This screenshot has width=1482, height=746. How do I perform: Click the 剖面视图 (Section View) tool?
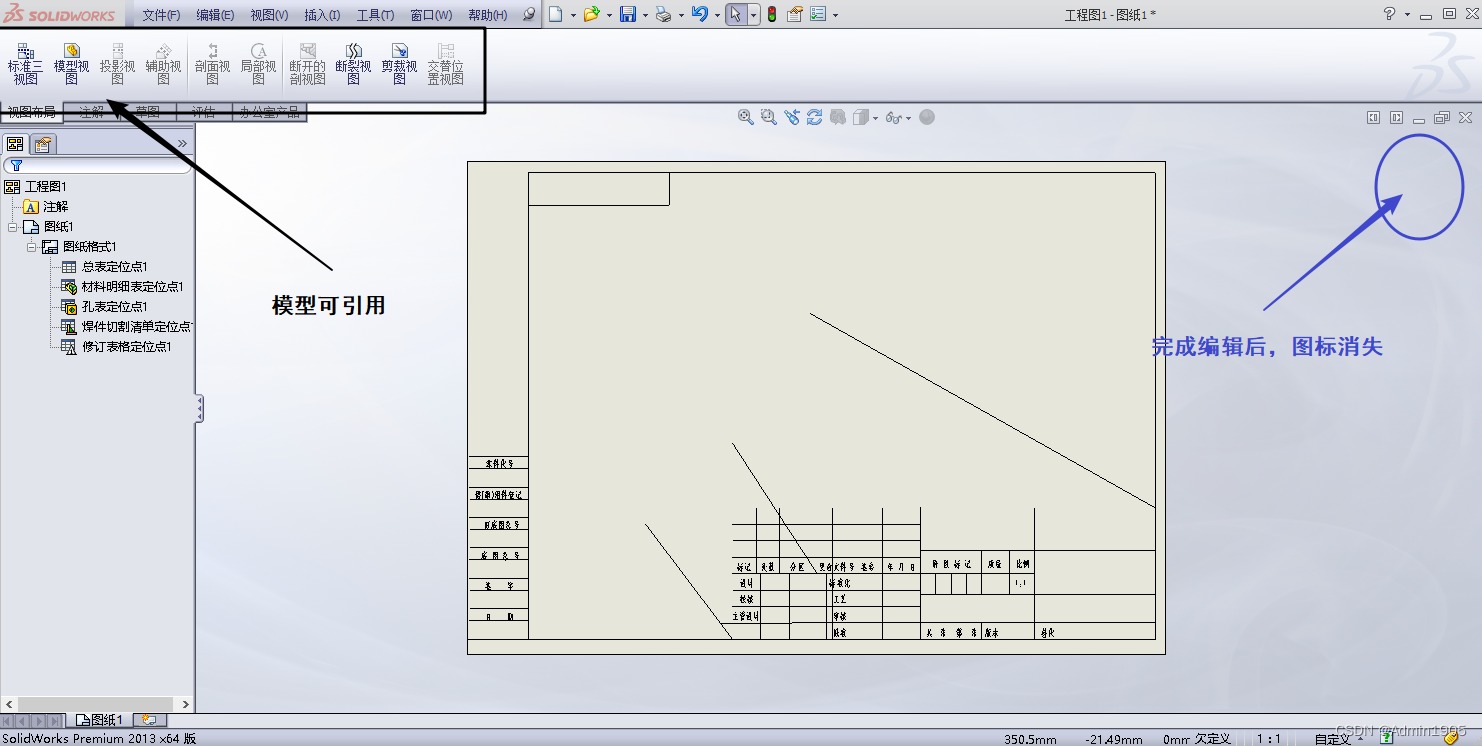212,64
